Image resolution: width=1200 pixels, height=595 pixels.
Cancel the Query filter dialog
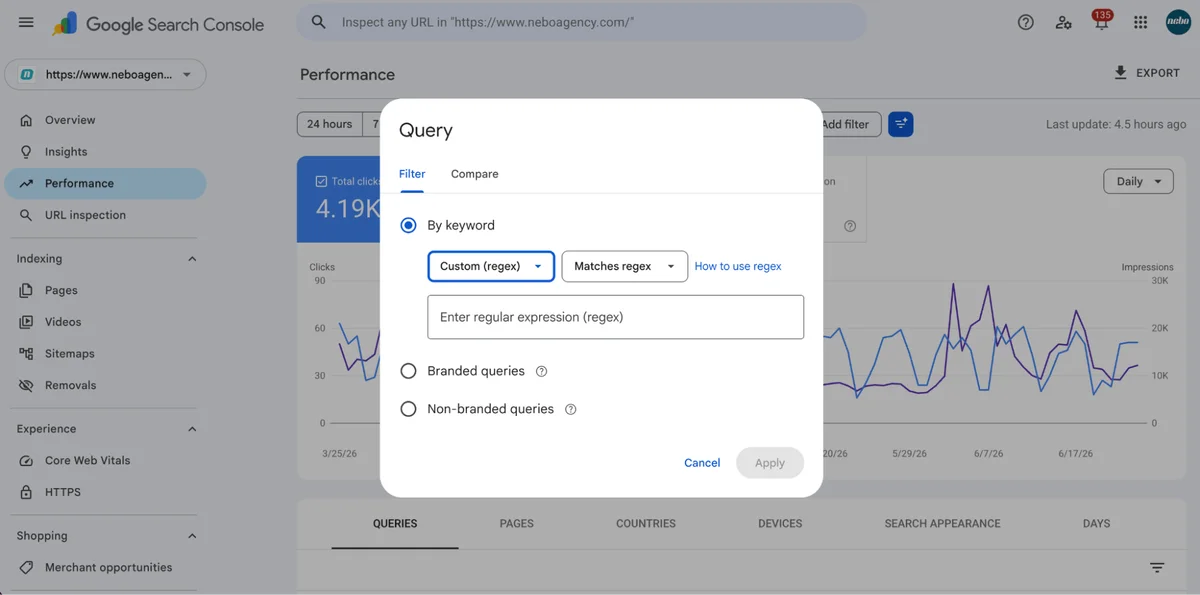coord(702,463)
